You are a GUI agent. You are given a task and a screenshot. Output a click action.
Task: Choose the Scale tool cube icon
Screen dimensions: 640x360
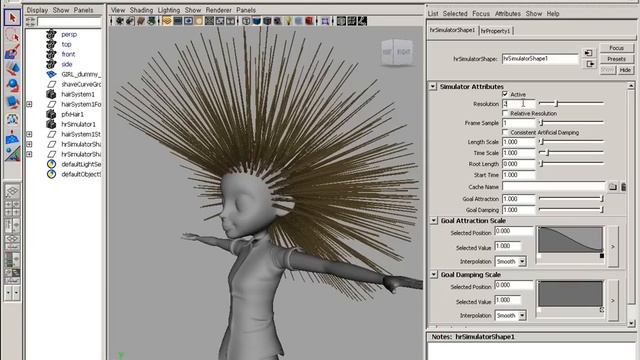tap(12, 102)
